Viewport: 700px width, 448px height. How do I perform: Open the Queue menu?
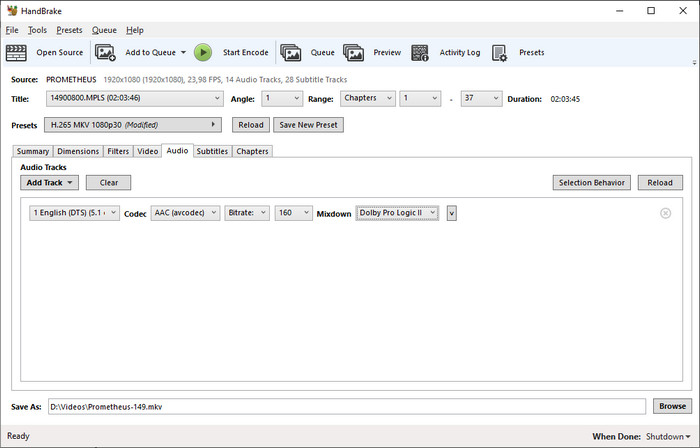(104, 30)
